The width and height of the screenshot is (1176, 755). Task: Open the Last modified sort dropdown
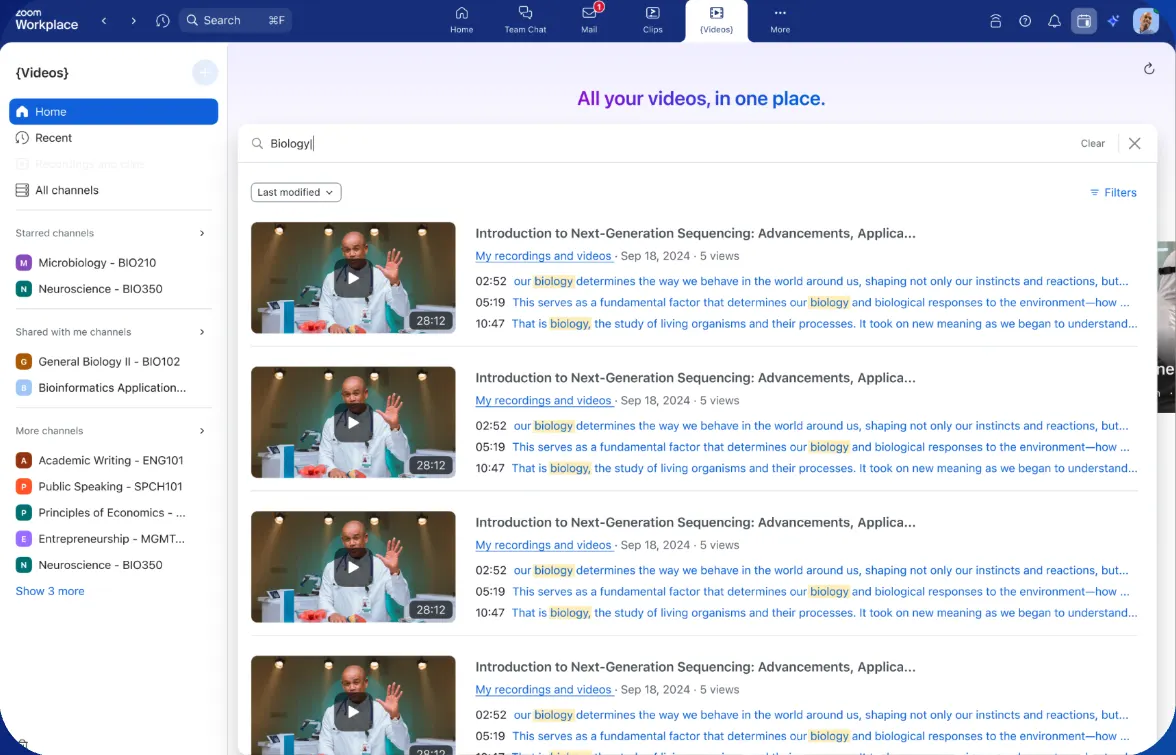(295, 191)
